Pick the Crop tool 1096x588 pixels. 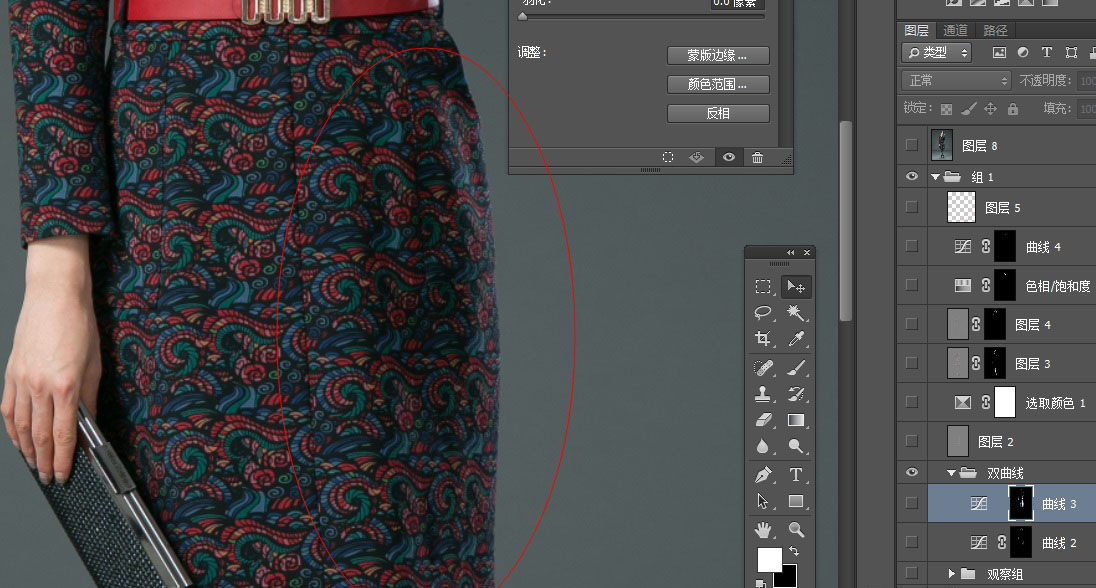point(763,340)
